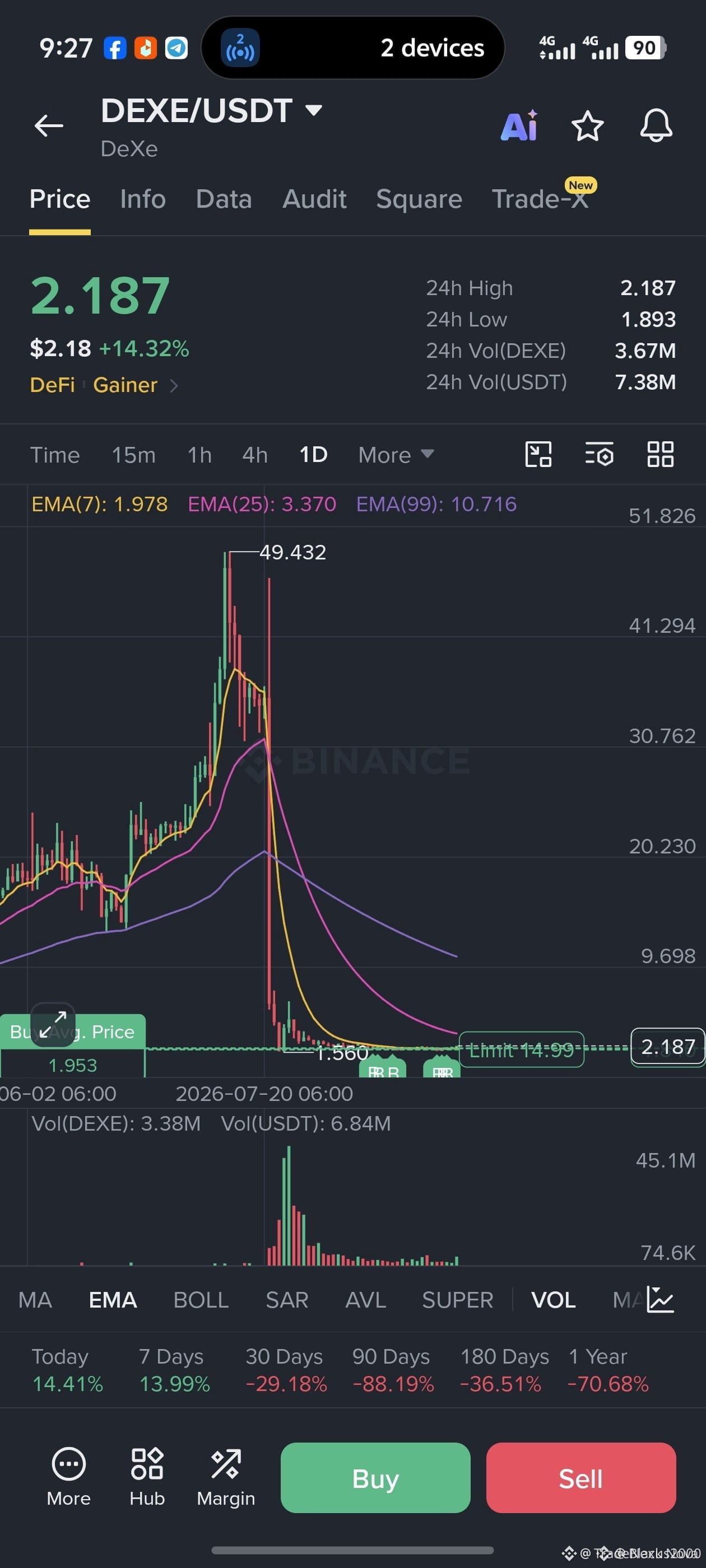Screen dimensions: 706x1568
Task: Toggle the EMA indicator
Action: click(x=113, y=1300)
